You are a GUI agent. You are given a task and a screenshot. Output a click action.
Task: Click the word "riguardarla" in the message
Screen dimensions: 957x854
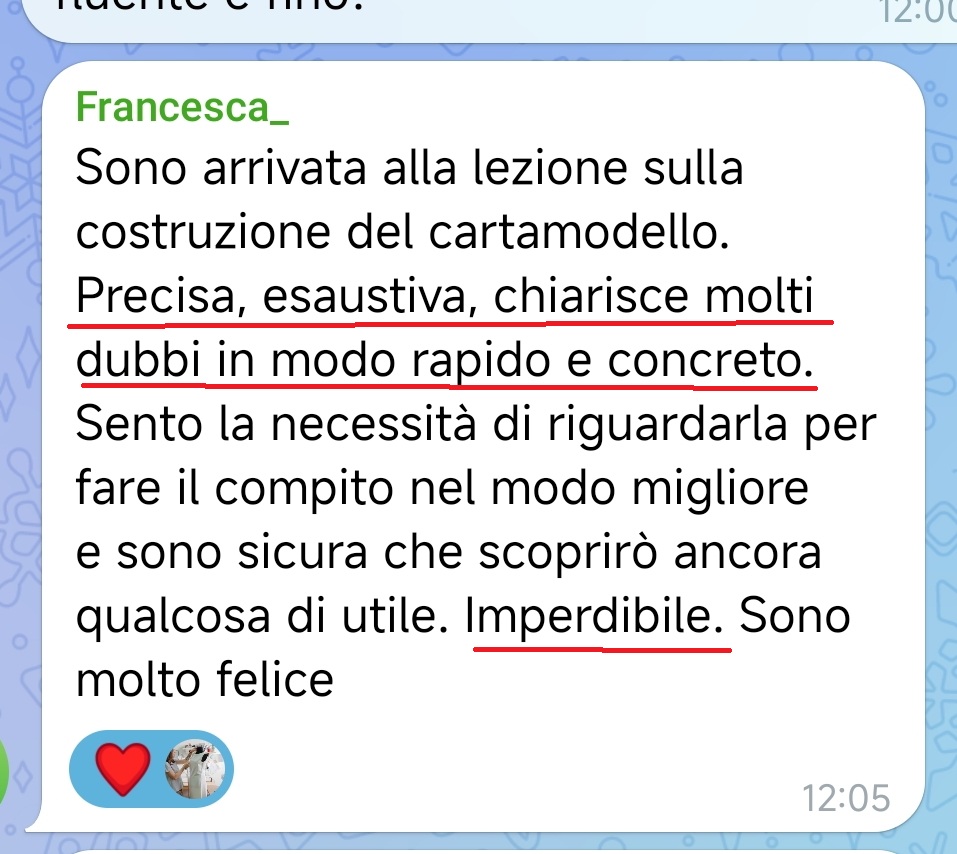point(667,426)
